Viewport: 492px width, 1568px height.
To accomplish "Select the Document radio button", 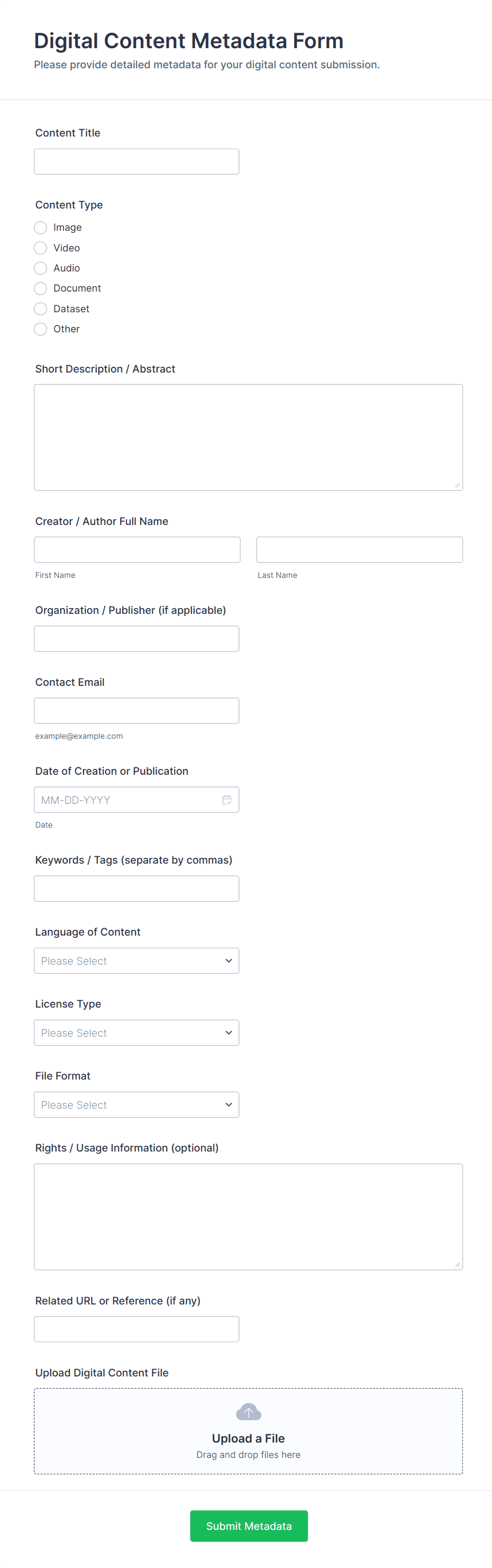I will 41,288.
